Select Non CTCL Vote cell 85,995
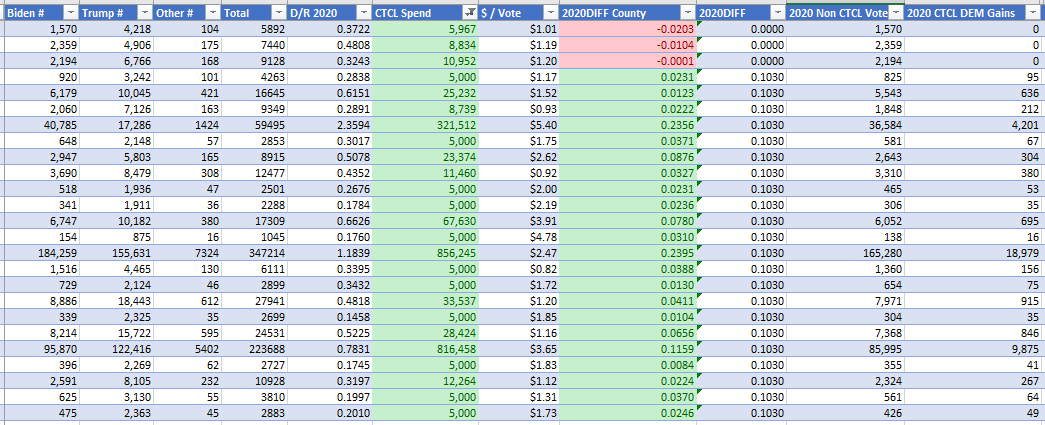The width and height of the screenshot is (1045, 425). (x=845, y=348)
